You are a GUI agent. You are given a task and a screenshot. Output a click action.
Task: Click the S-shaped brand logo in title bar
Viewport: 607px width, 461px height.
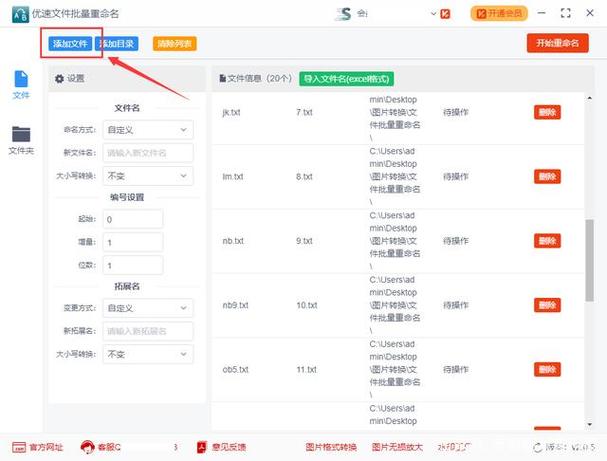tap(343, 14)
